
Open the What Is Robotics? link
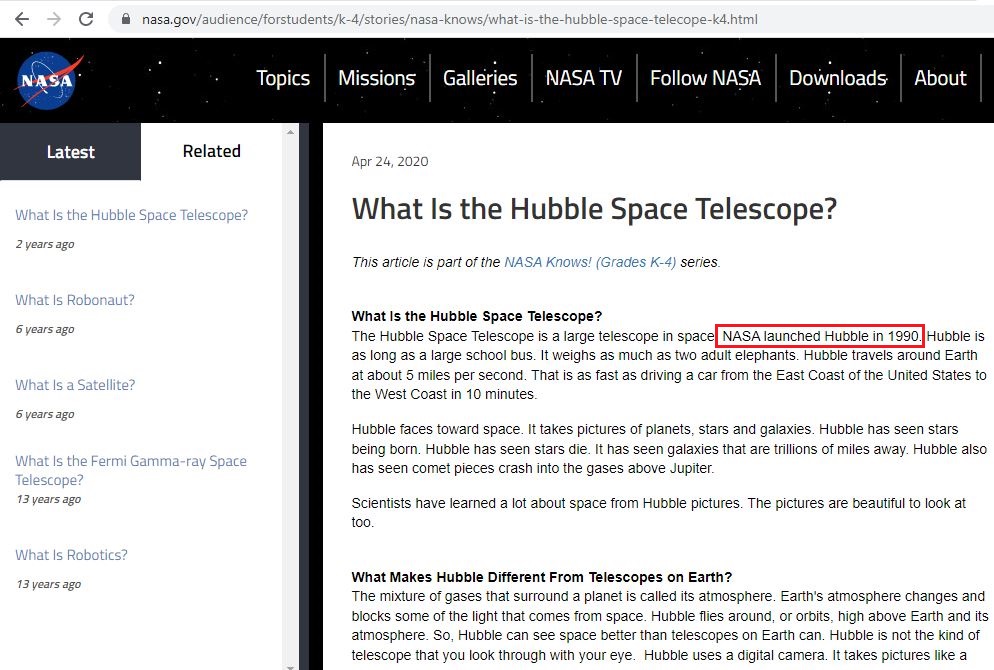click(x=71, y=555)
